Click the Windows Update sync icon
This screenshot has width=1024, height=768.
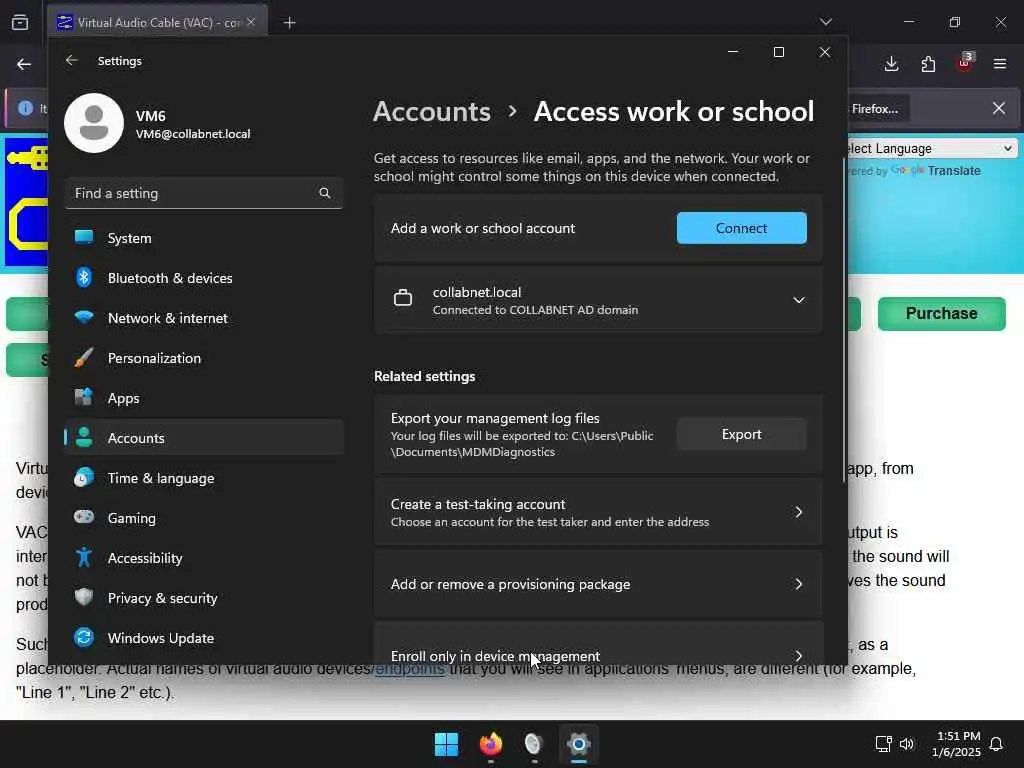point(84,637)
